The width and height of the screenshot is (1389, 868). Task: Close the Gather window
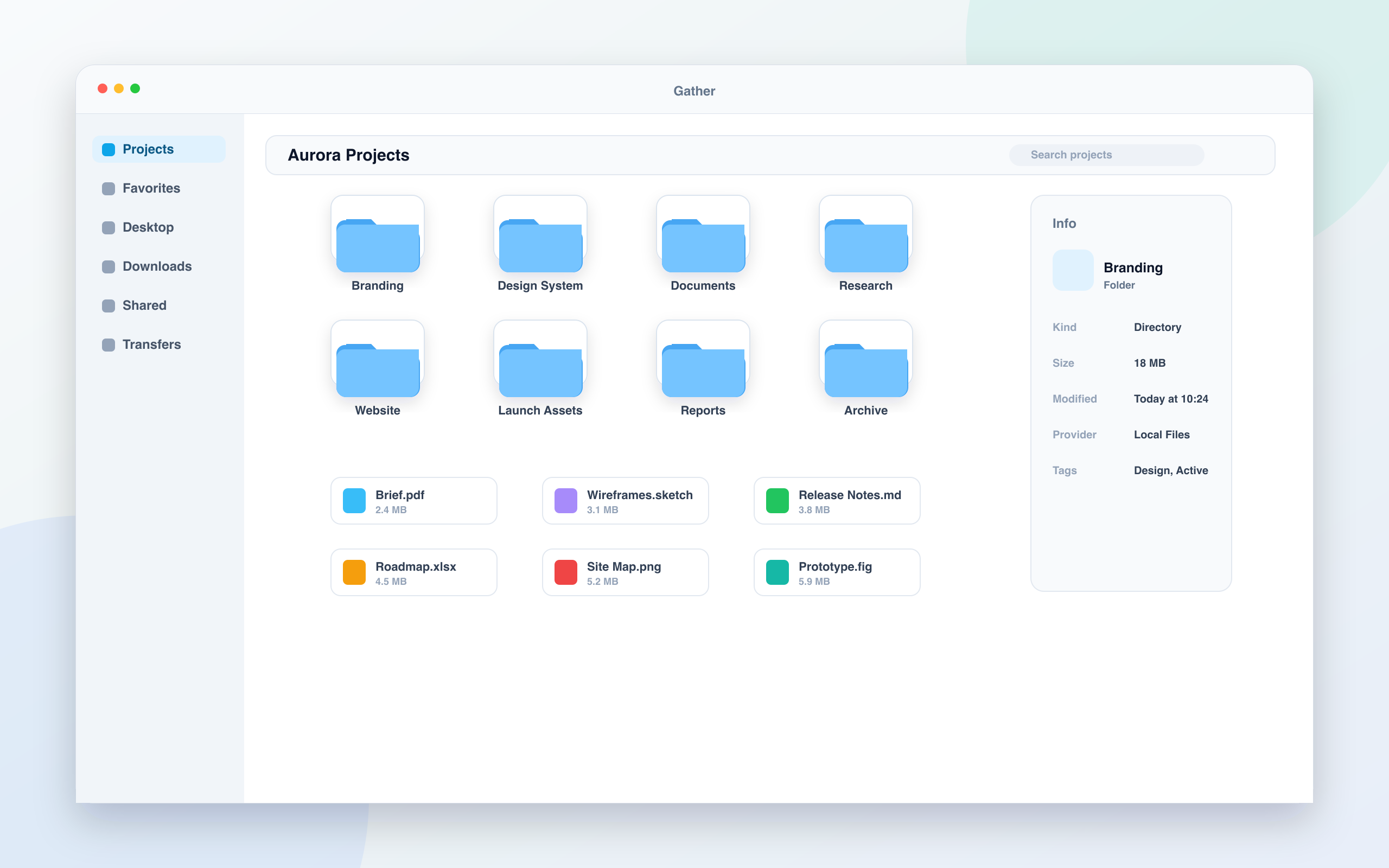click(103, 88)
